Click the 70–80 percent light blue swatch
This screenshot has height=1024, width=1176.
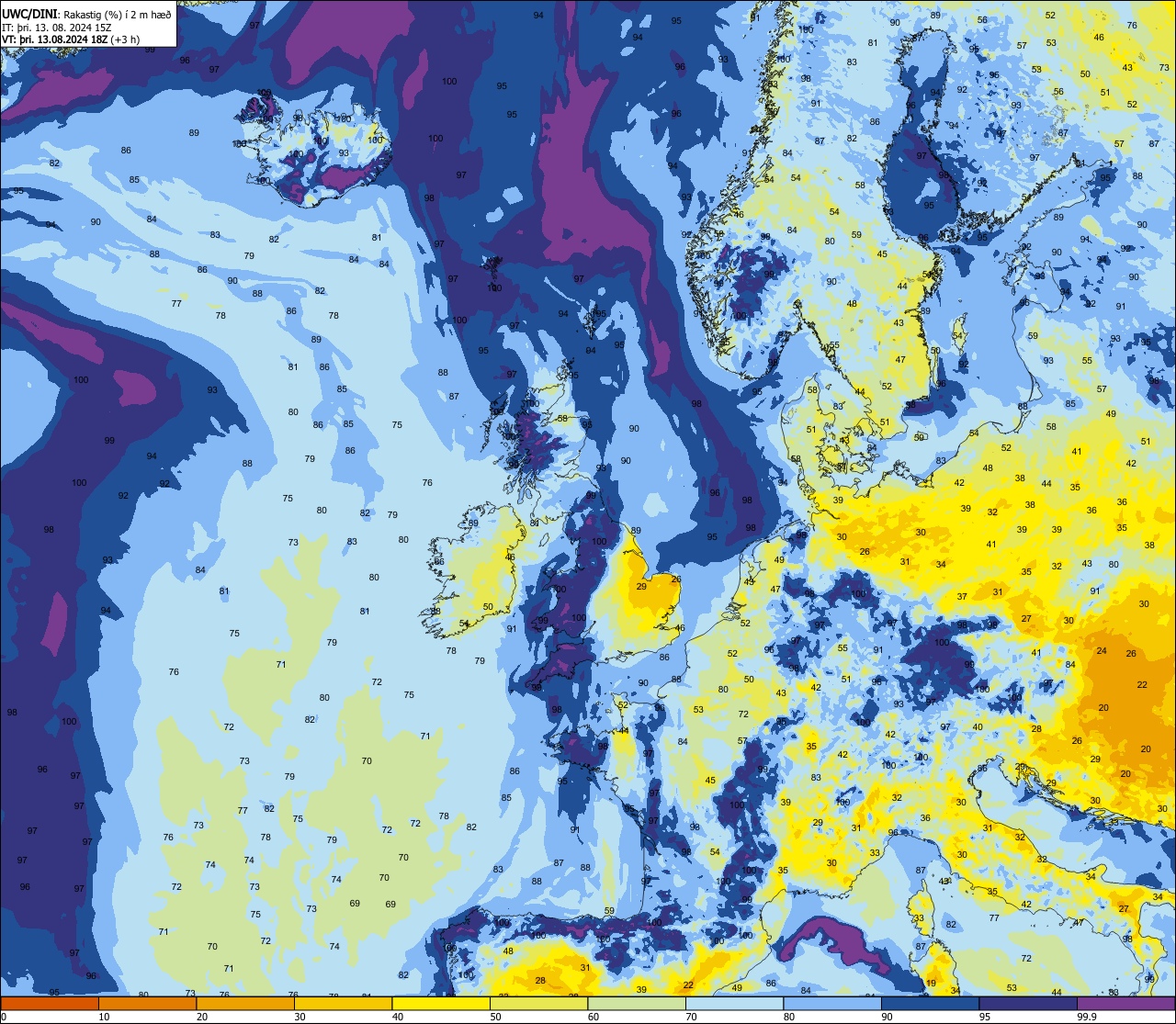(734, 1003)
